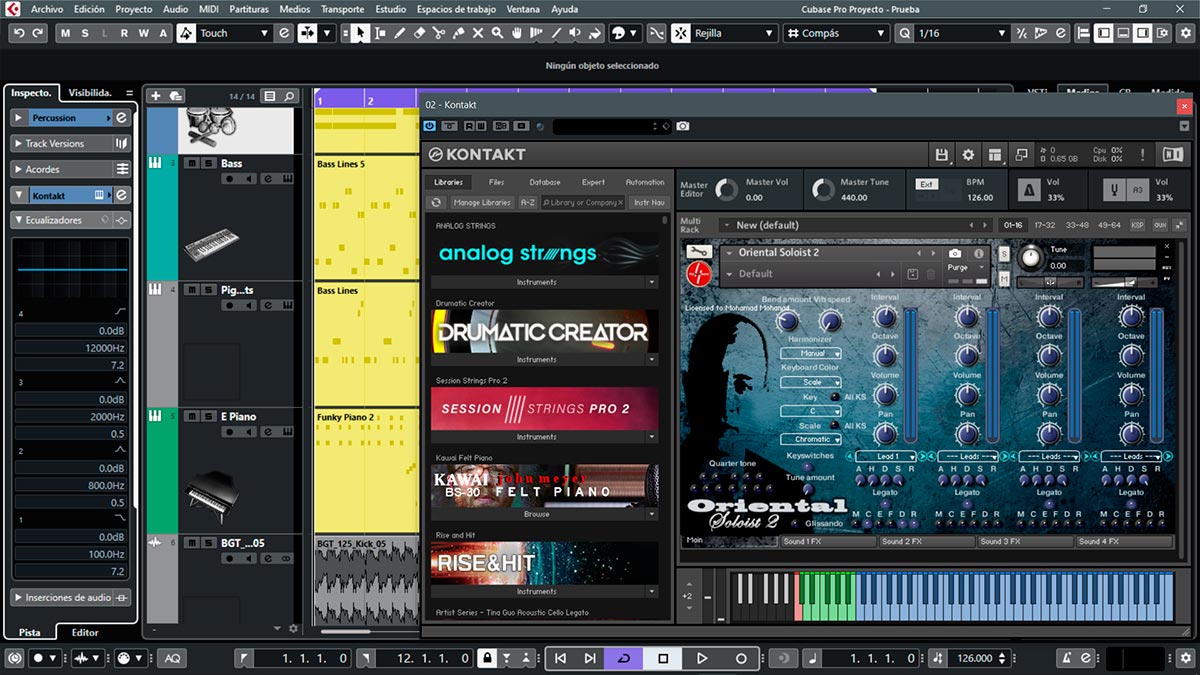Toggle global Mute M button in toolbar
The height and width of the screenshot is (675, 1200).
[x=66, y=33]
